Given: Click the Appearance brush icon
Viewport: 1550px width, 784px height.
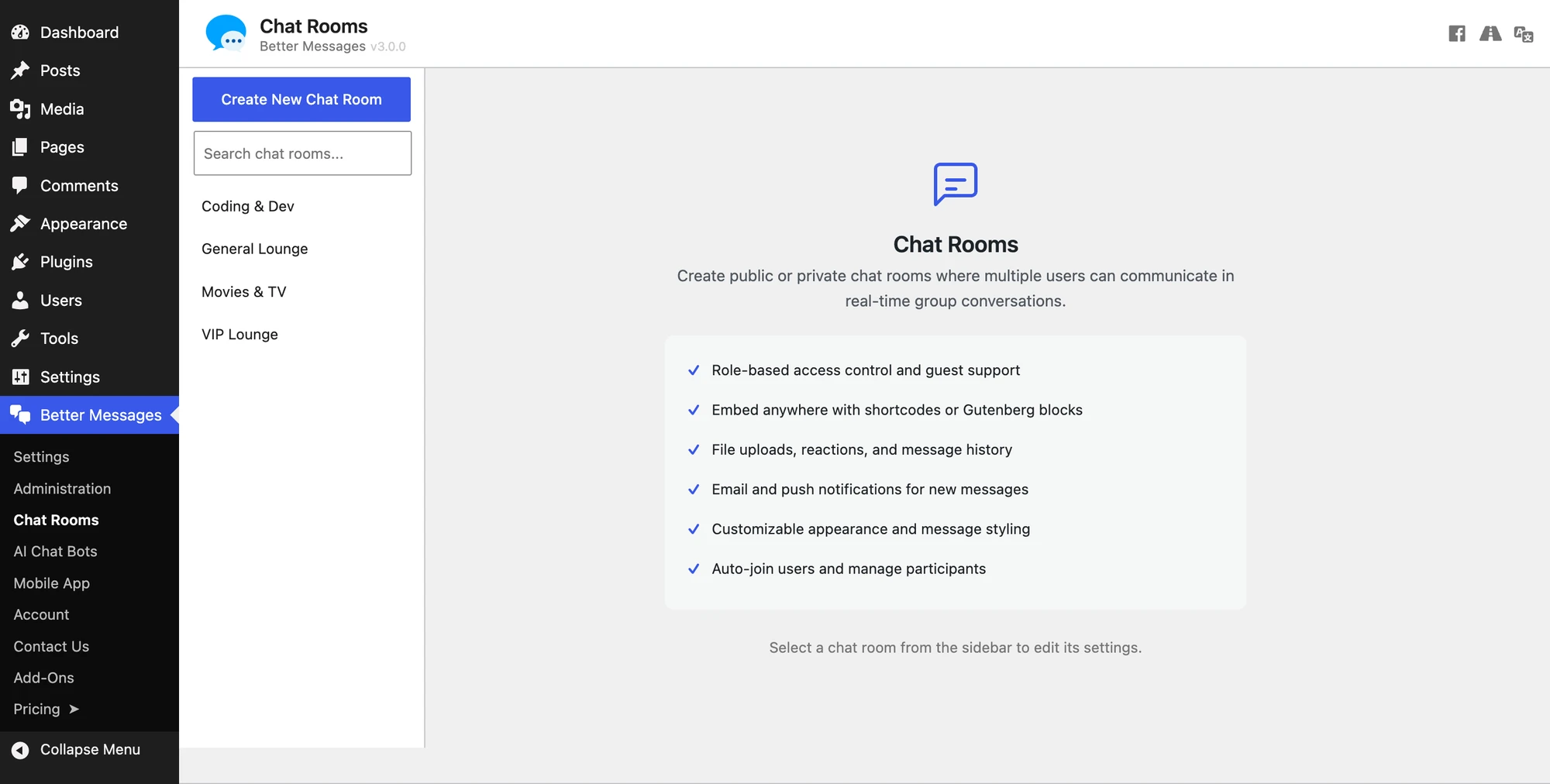Looking at the screenshot, I should [20, 224].
